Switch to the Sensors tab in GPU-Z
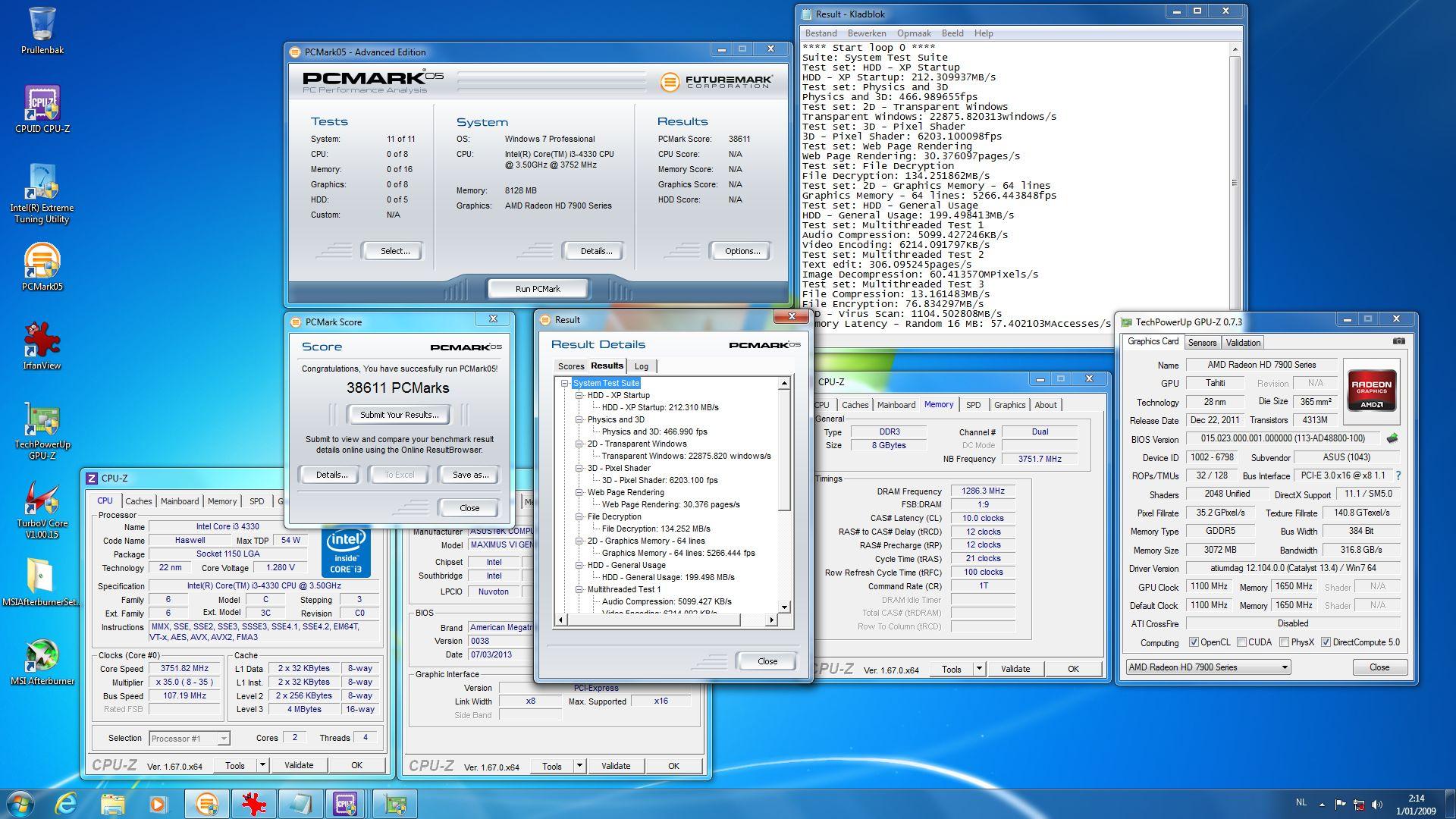 coord(1202,343)
